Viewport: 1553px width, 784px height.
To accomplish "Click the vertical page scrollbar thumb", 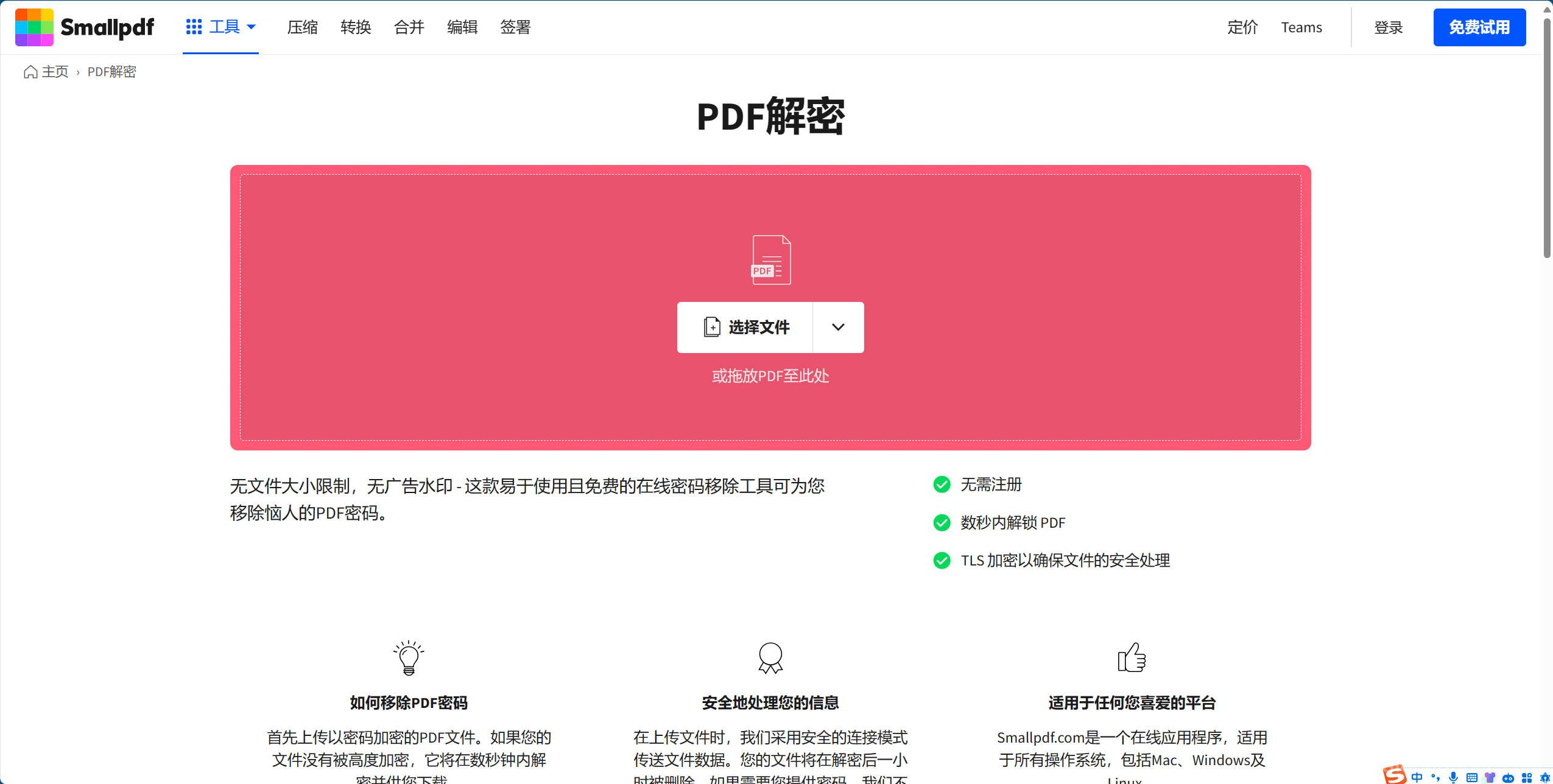I will (x=1547, y=138).
